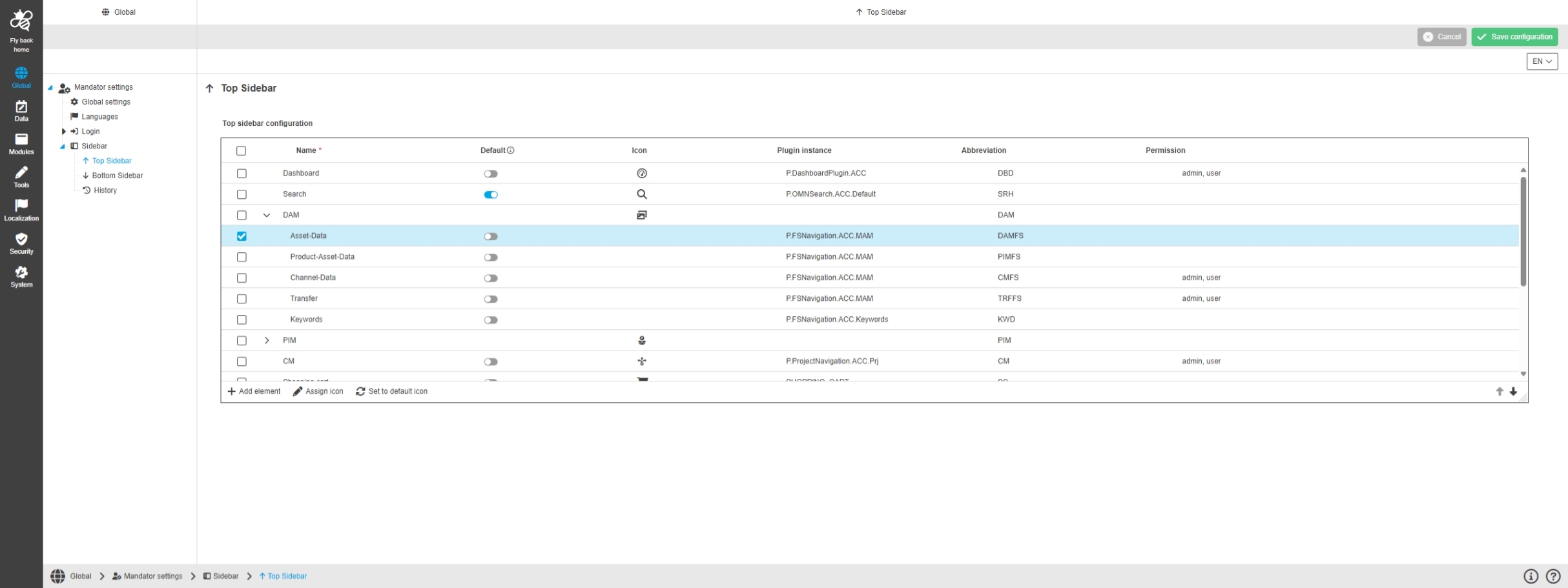
Task: Click the help question mark icon
Action: pyautogui.click(x=1553, y=576)
